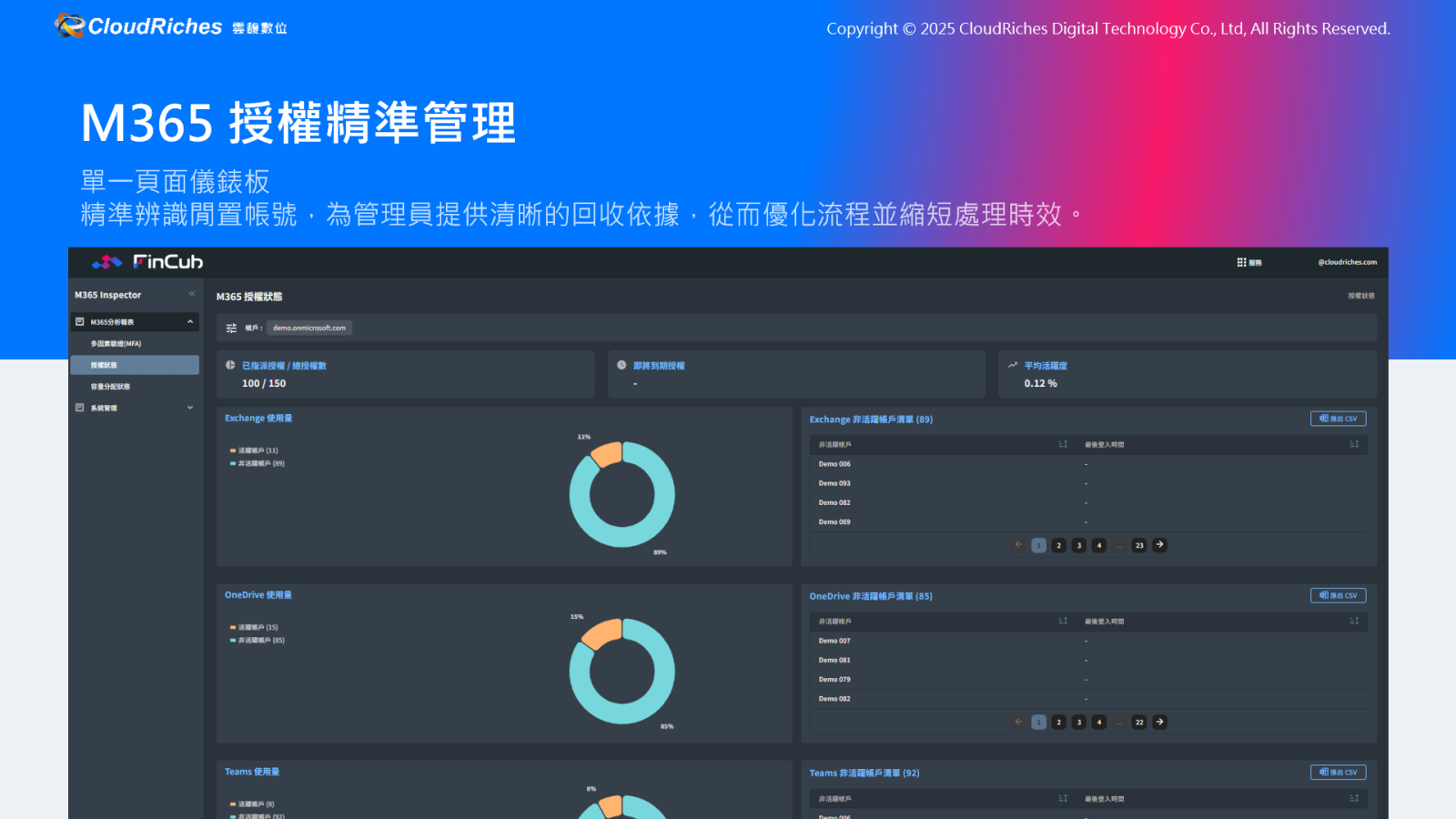Click the orange 15% segment of the OneDrive donut
This screenshot has height=819, width=1456.
pos(602,632)
